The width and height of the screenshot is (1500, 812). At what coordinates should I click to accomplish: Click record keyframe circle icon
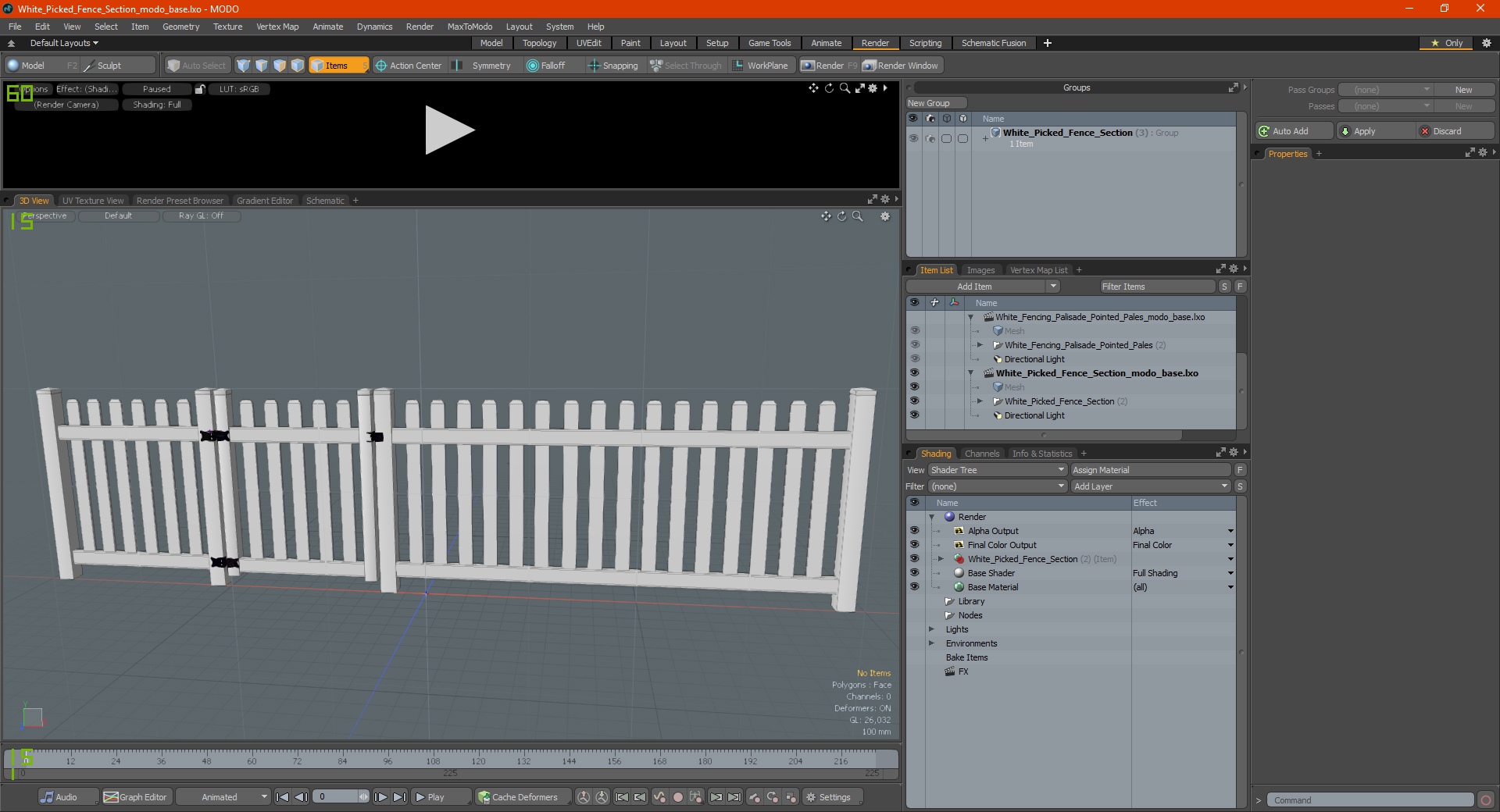click(678, 797)
